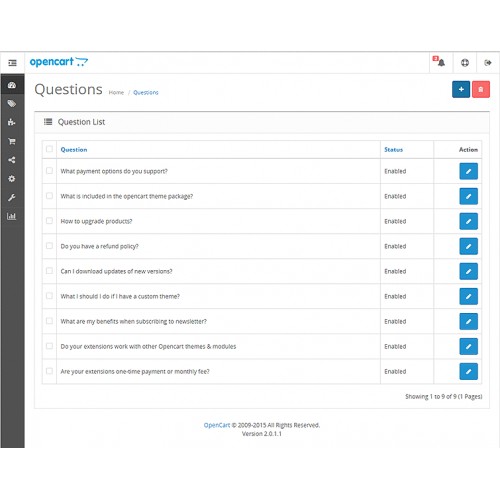Open the System gear icon in sidebar
The width and height of the screenshot is (500, 500).
[12, 179]
